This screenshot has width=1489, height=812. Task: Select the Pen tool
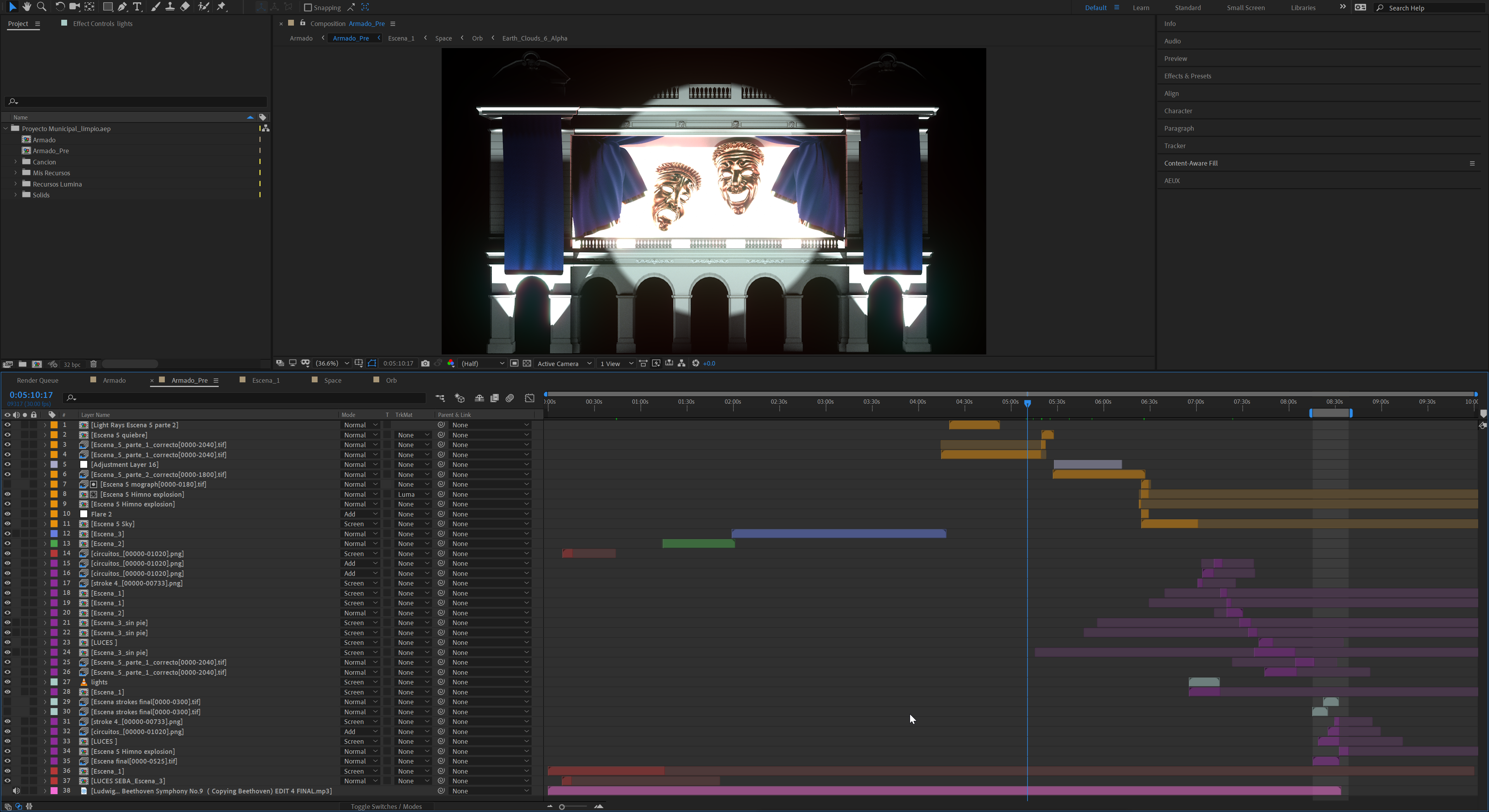click(x=122, y=7)
